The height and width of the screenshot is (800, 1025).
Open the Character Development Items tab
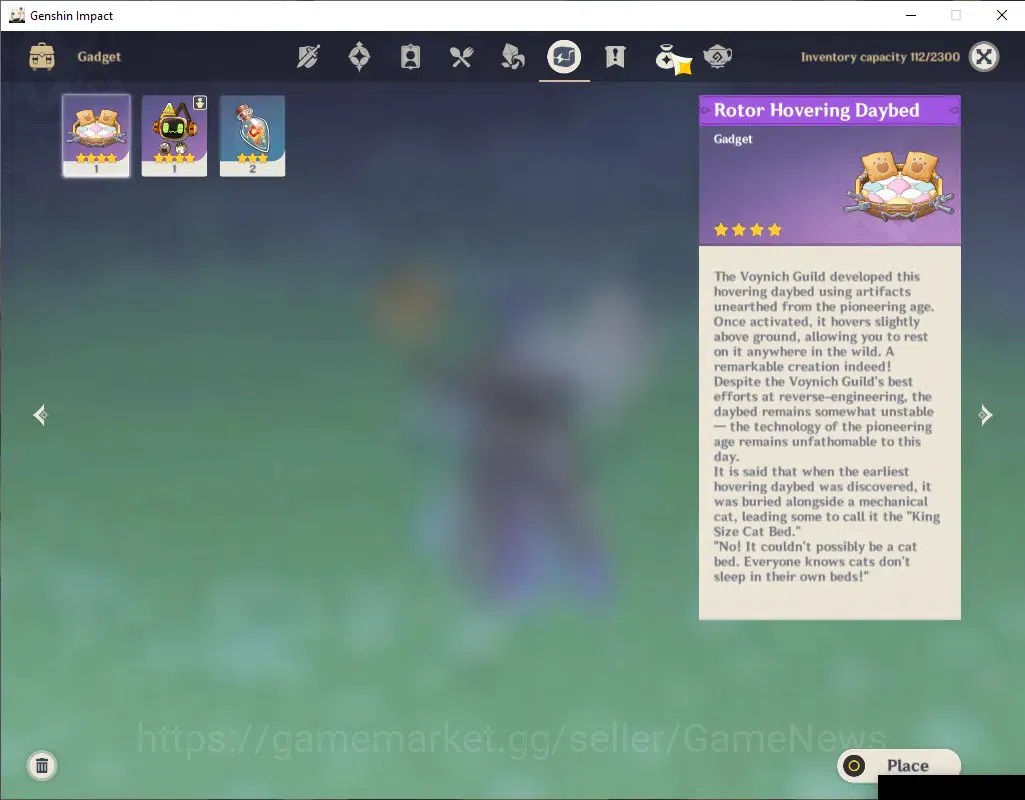tap(410, 57)
